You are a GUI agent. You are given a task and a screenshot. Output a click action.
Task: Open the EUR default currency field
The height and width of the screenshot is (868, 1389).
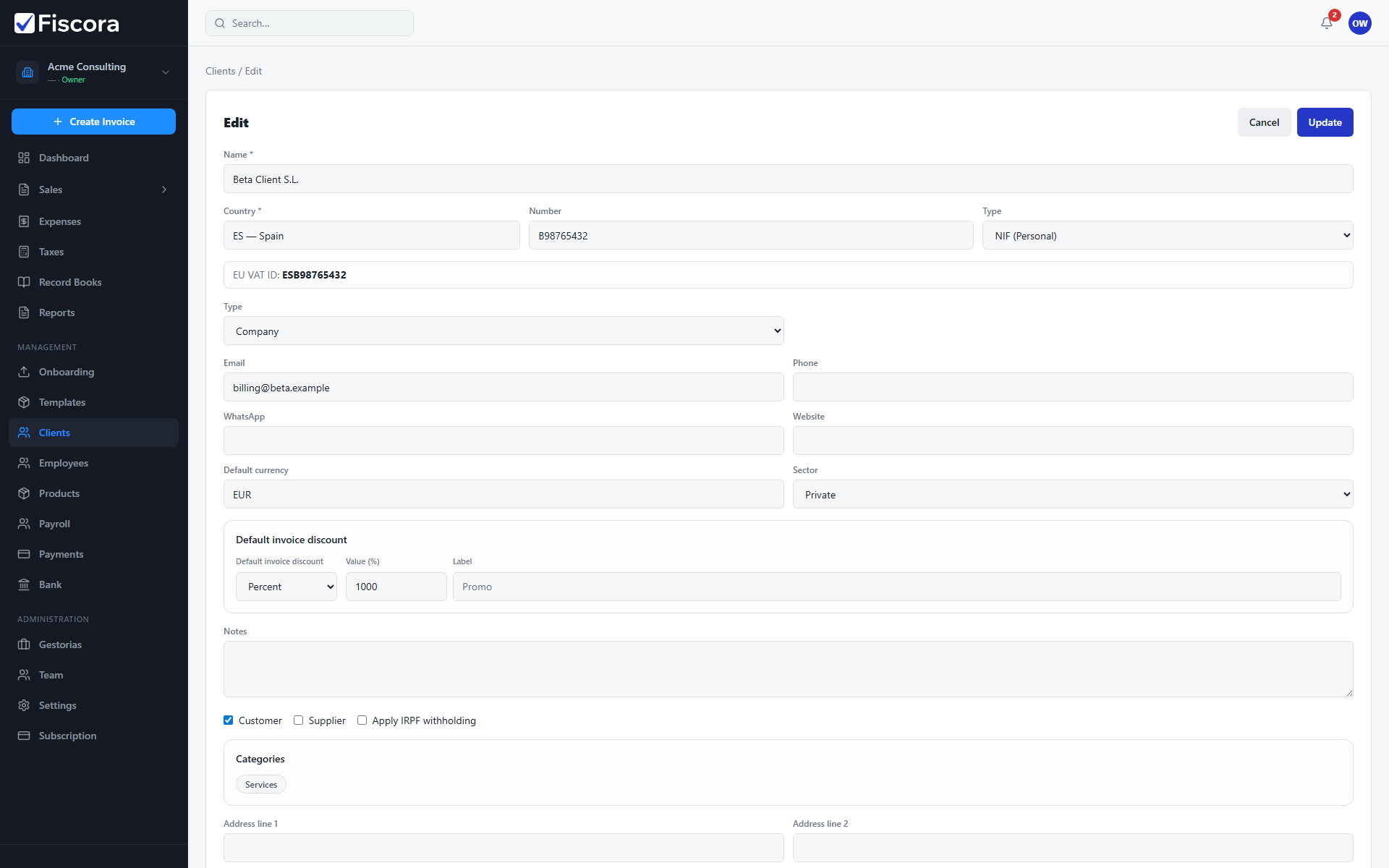504,494
